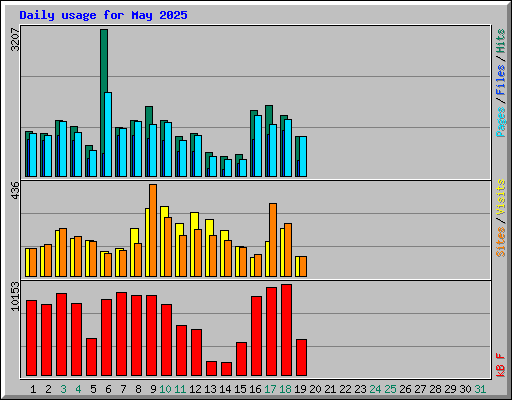512x400 pixels.
Task: Select day 6 on the x-axis
Action: click(x=108, y=389)
